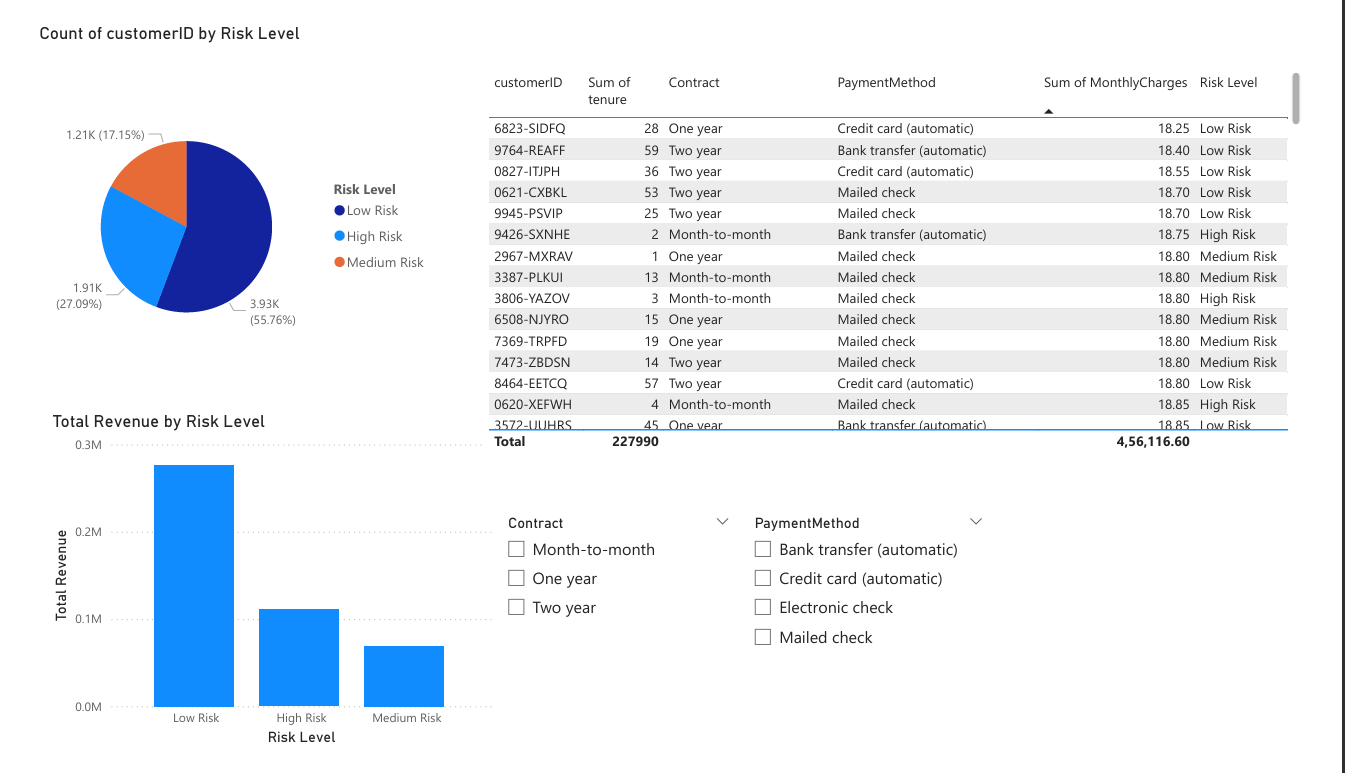Click the Risk Level table column header

pyautogui.click(x=1228, y=83)
